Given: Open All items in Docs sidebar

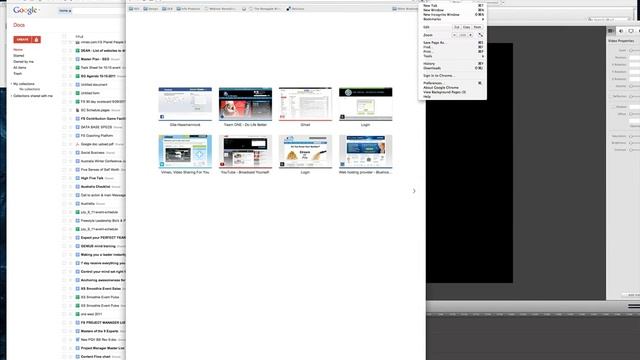Looking at the screenshot, I should 20,67.
